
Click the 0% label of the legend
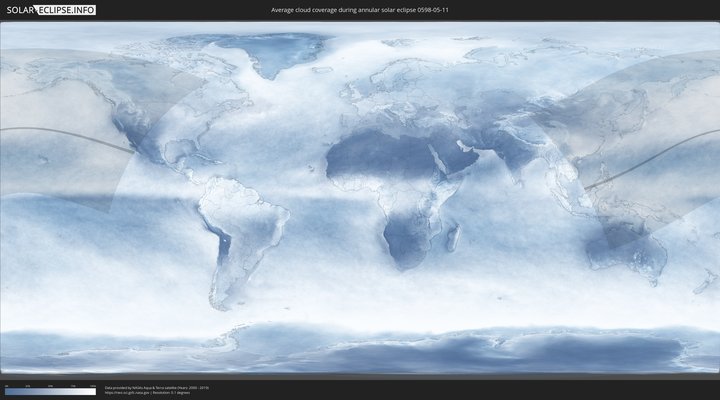tap(5, 386)
